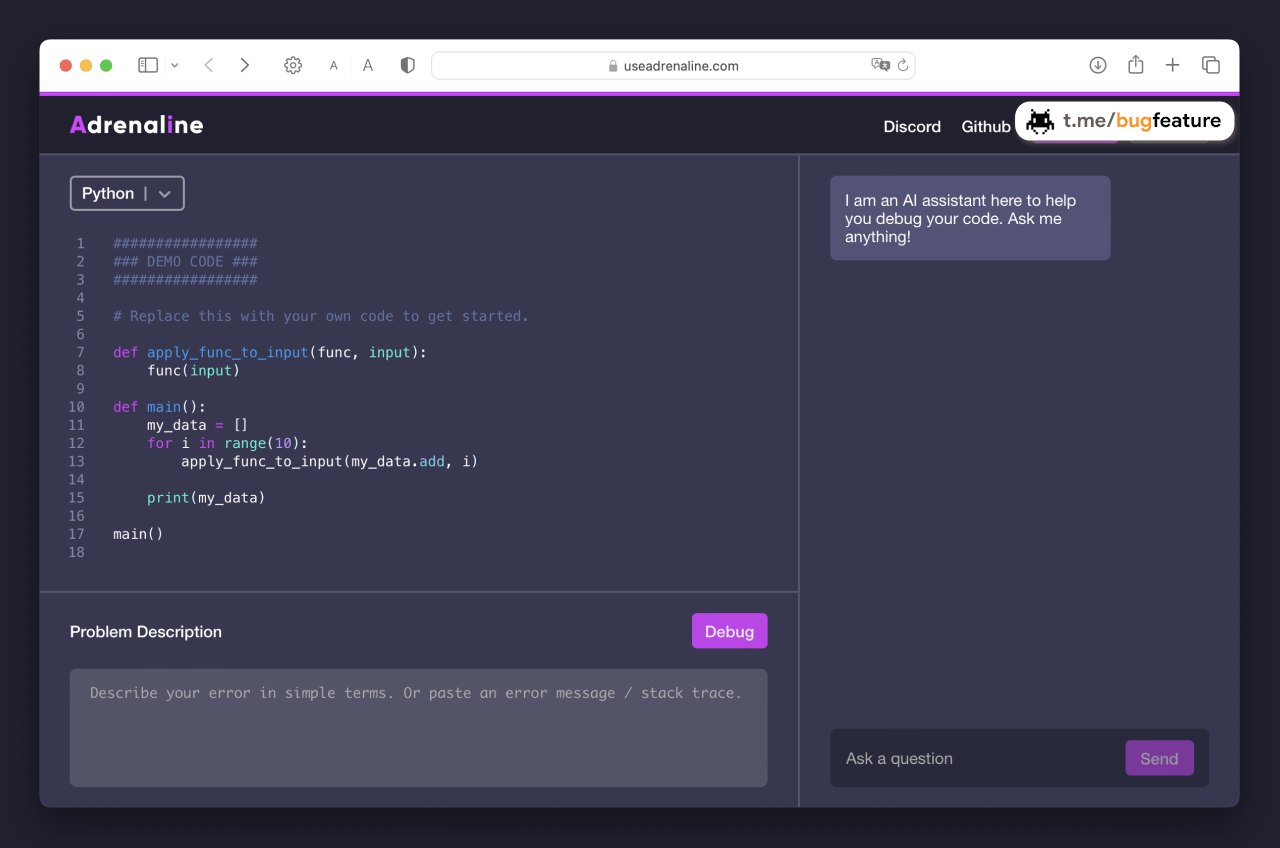The height and width of the screenshot is (848, 1280).
Task: Show the tab overview icon
Action: (1211, 65)
